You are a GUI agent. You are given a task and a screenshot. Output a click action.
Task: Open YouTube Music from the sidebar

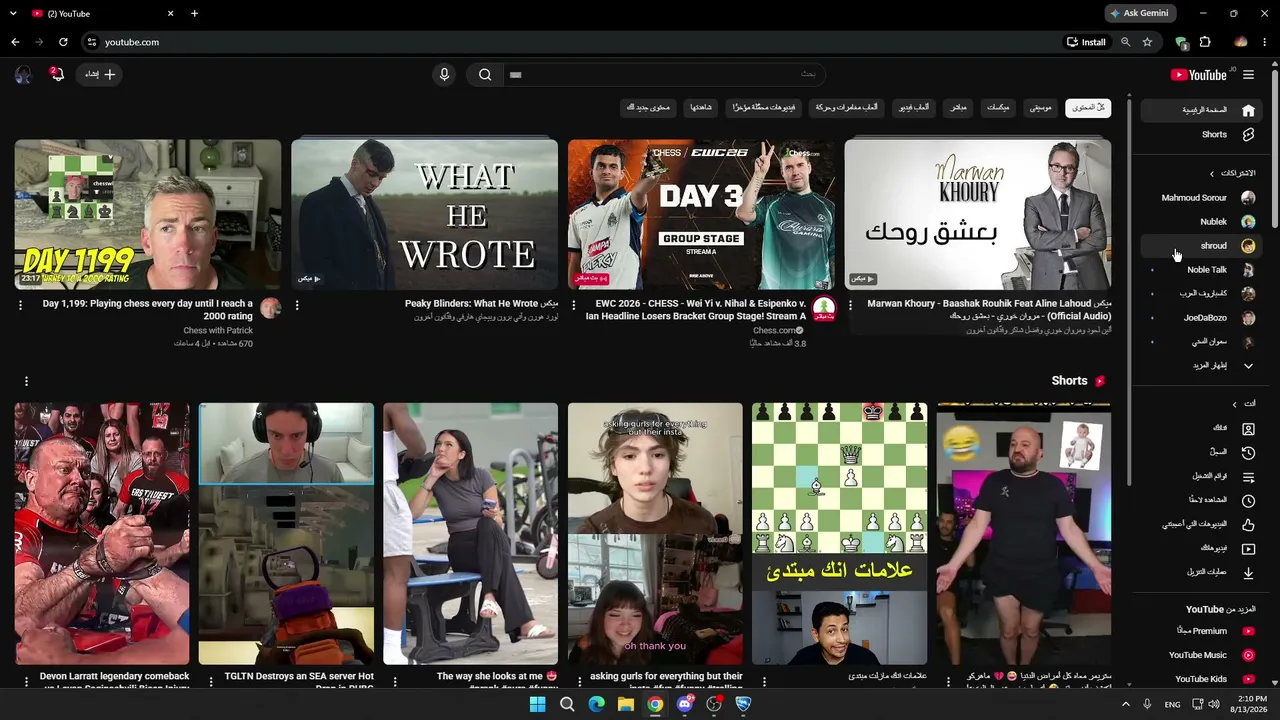(x=1203, y=655)
